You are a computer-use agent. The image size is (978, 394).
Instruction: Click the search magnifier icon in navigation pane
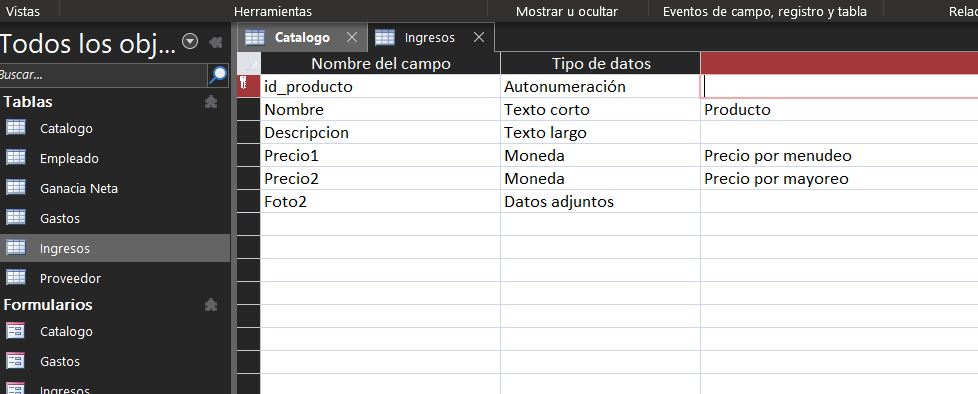218,75
